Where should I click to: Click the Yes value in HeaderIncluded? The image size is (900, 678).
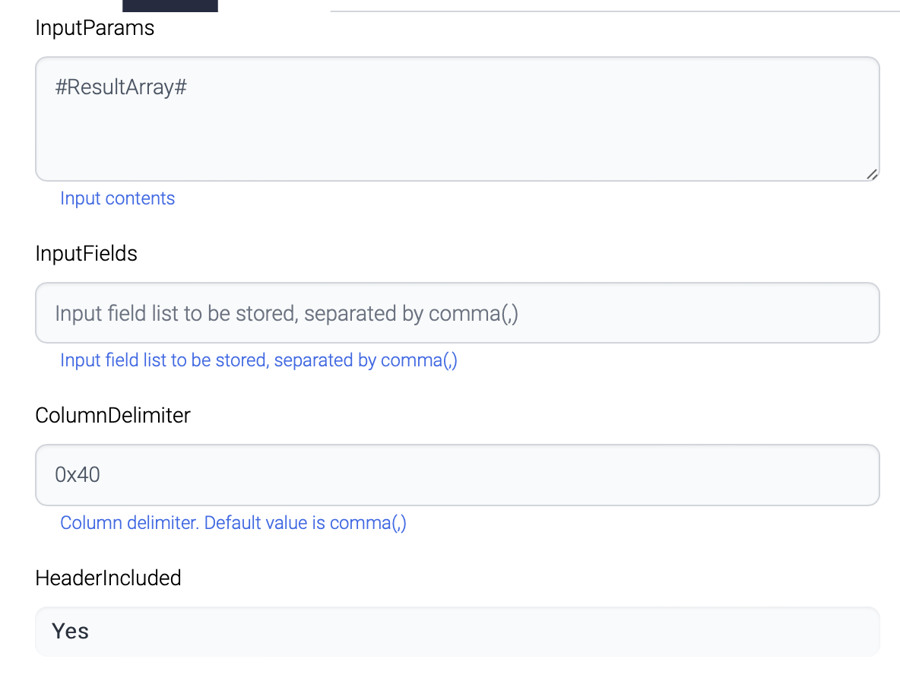[x=70, y=631]
